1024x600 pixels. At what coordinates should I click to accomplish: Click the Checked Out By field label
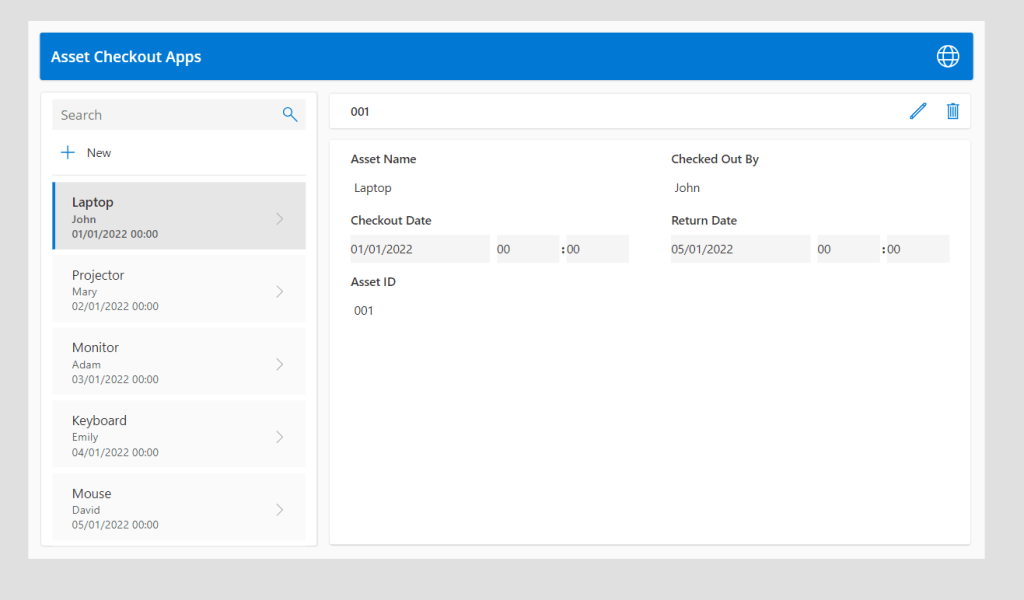715,159
